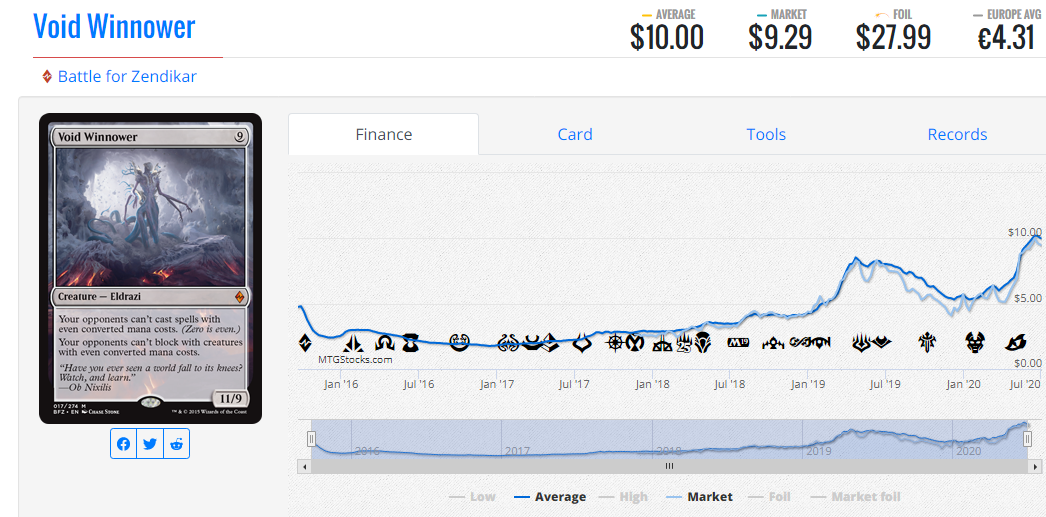Image resolution: width=1046 pixels, height=517 pixels.
Task: Click the Battle for Zendikar set icon on chart
Action: 305,343
